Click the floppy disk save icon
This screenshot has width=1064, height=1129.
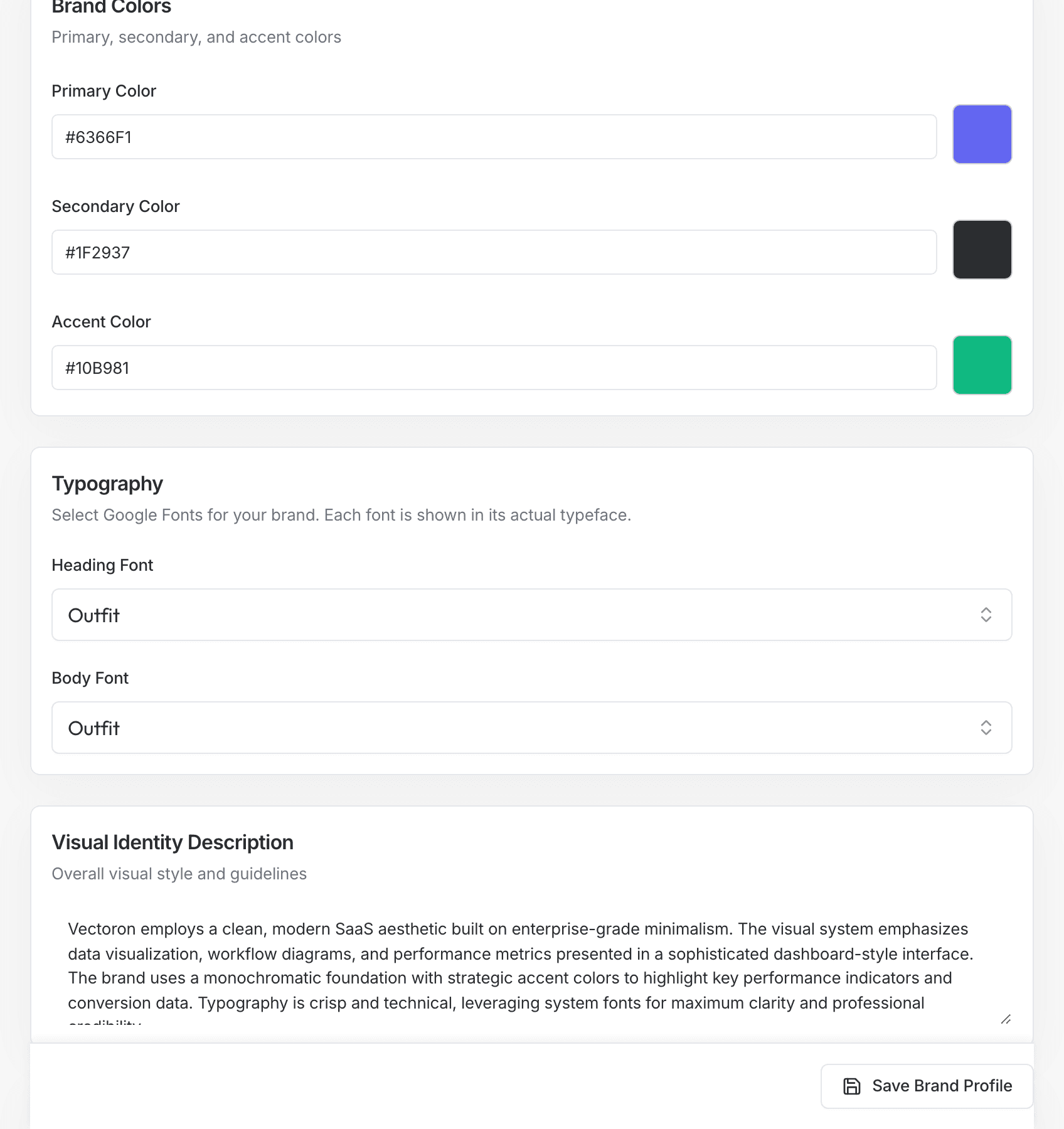pyautogui.click(x=851, y=1086)
